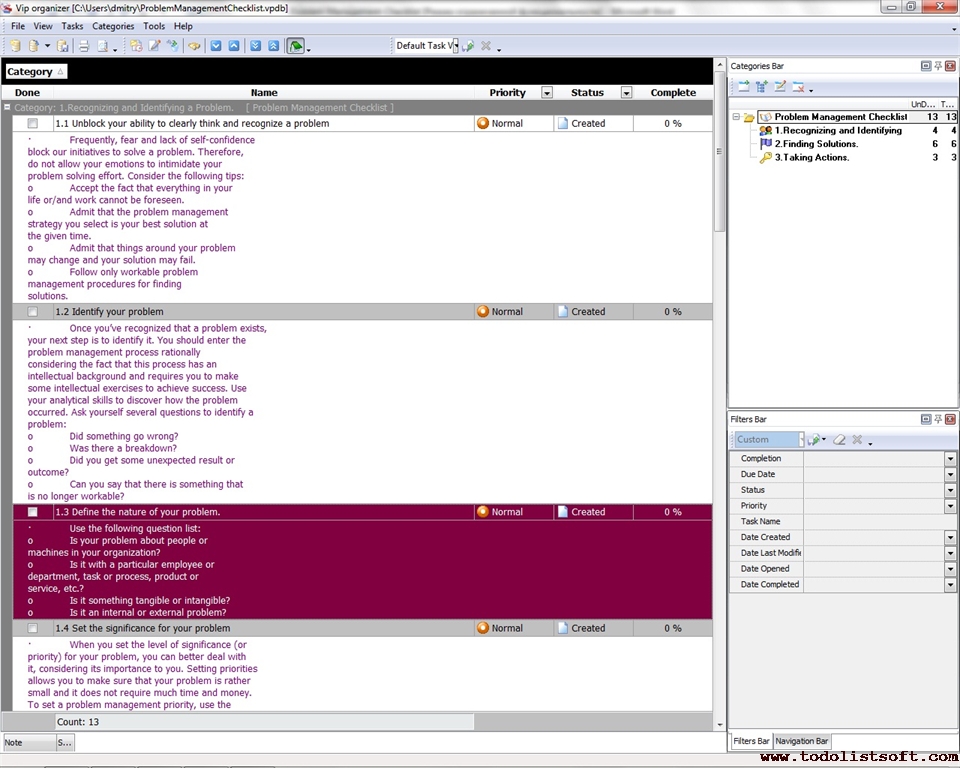The image size is (960, 768).
Task: Collapse the Problem Management Checklist tree node
Action: coord(736,117)
